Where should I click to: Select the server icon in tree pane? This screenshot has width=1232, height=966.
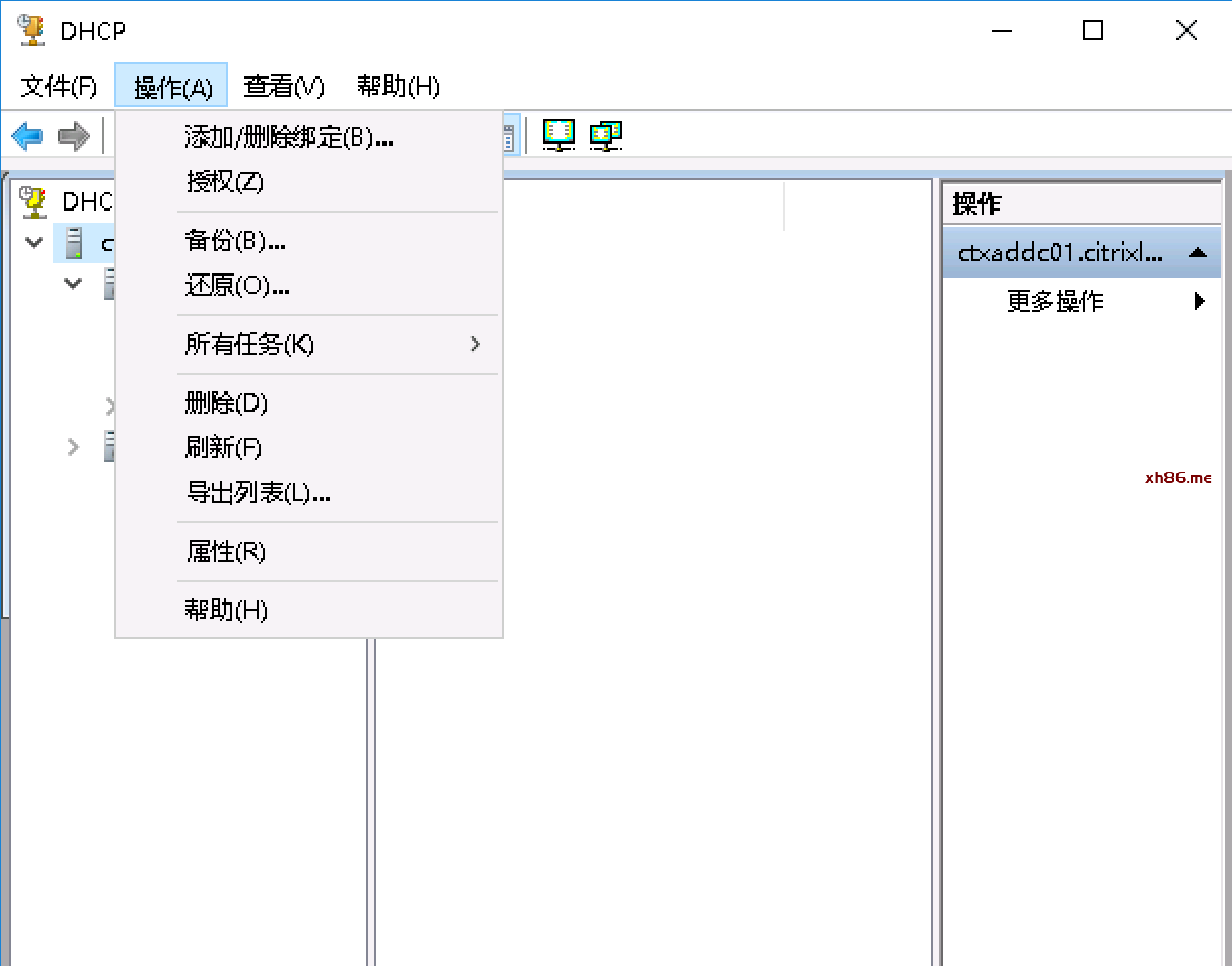(x=74, y=243)
